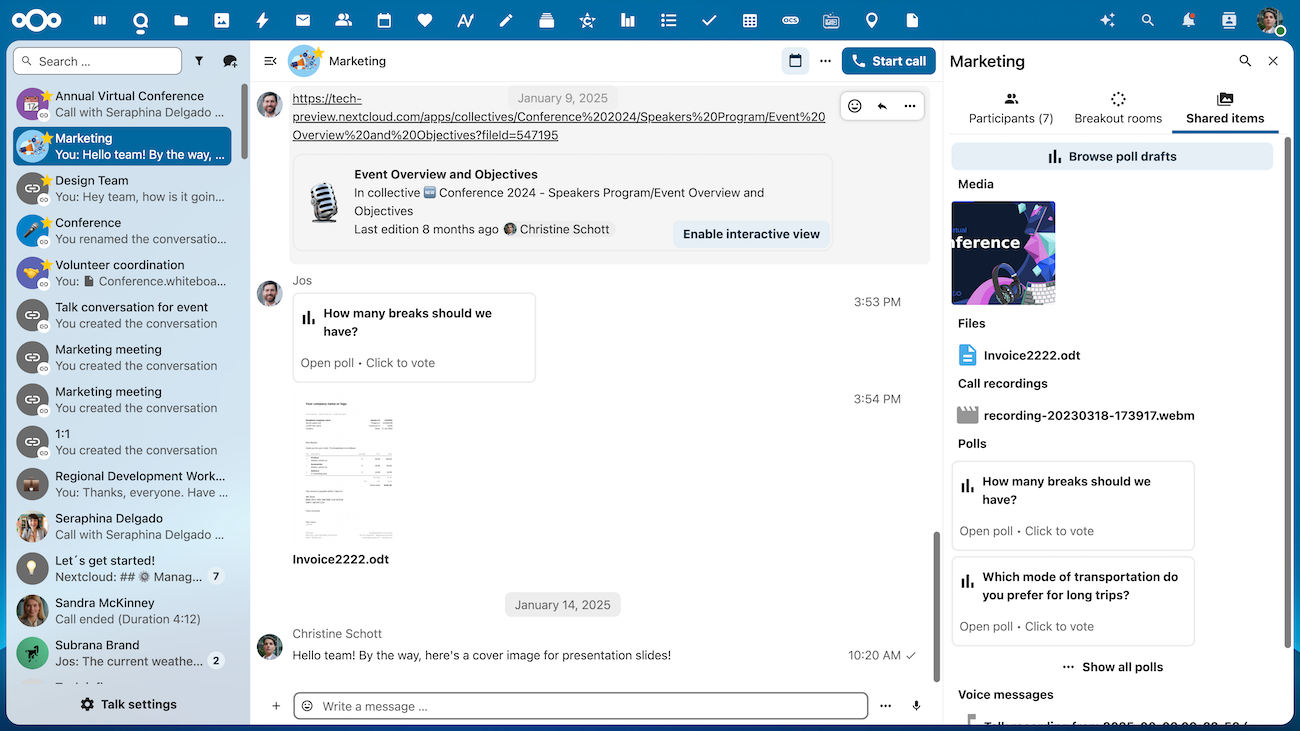Open the conversation three-dots menu beside Start call

pos(825,61)
